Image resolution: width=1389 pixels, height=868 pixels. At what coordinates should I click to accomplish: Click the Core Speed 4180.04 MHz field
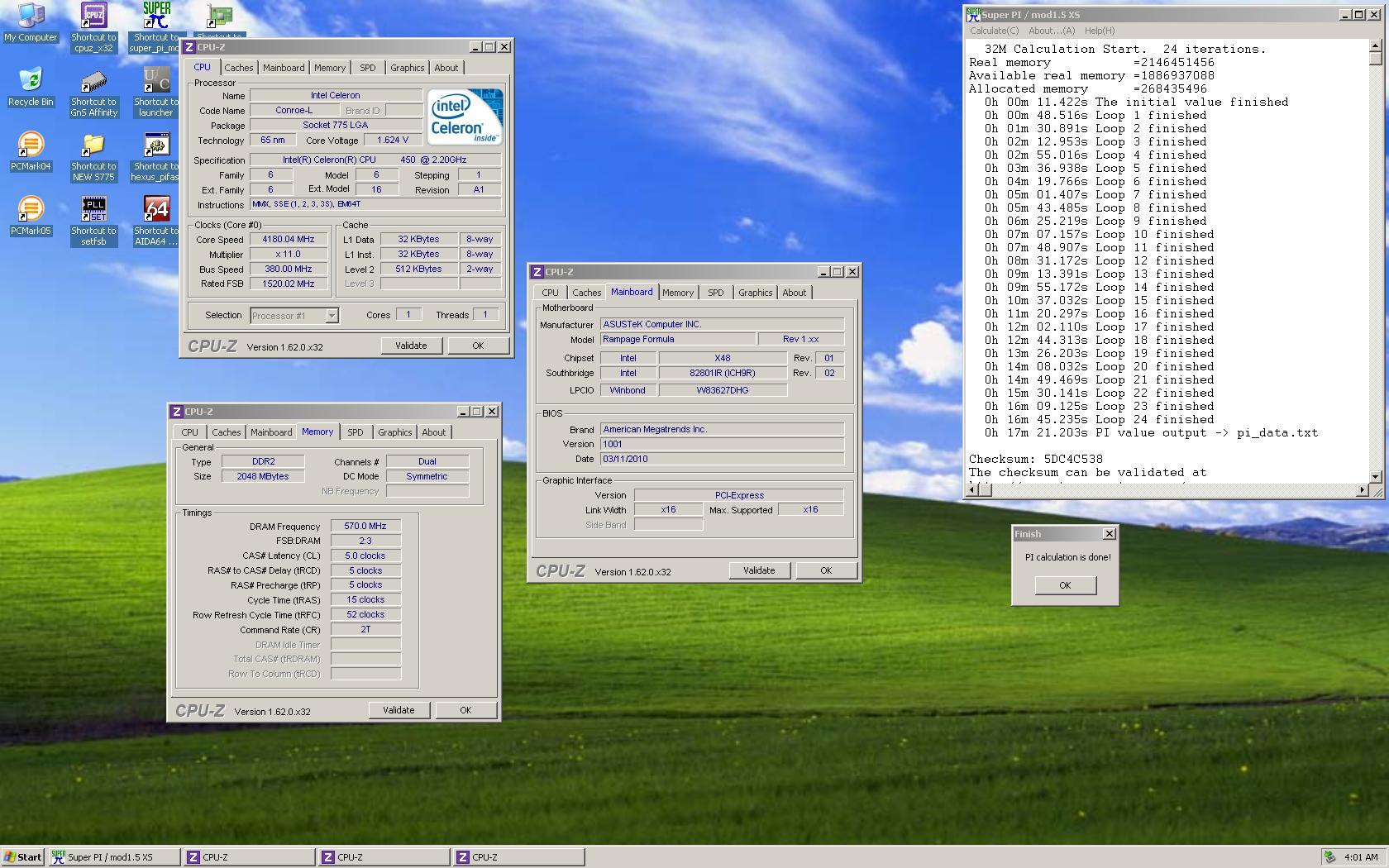tap(289, 240)
